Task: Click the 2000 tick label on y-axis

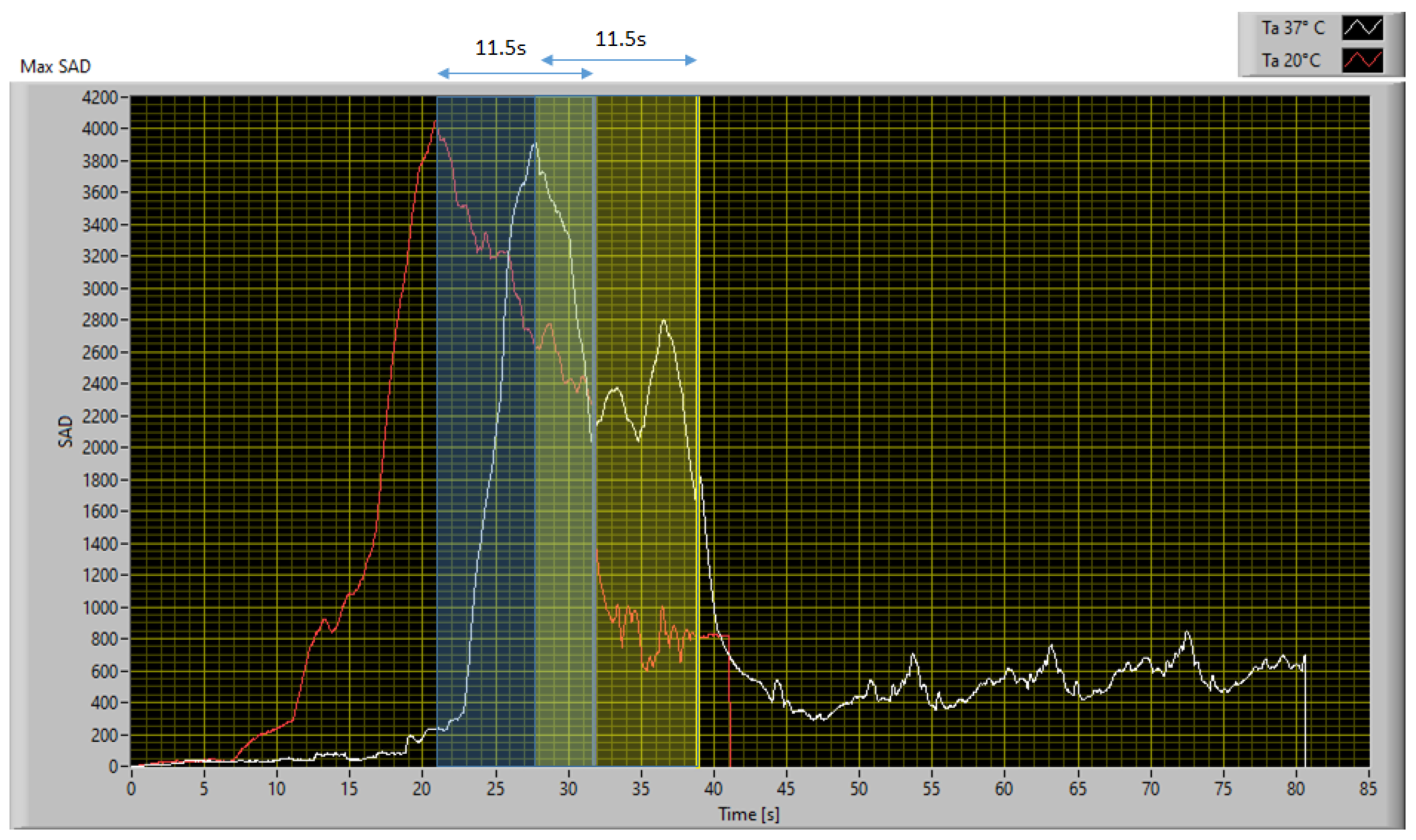Action: (99, 447)
